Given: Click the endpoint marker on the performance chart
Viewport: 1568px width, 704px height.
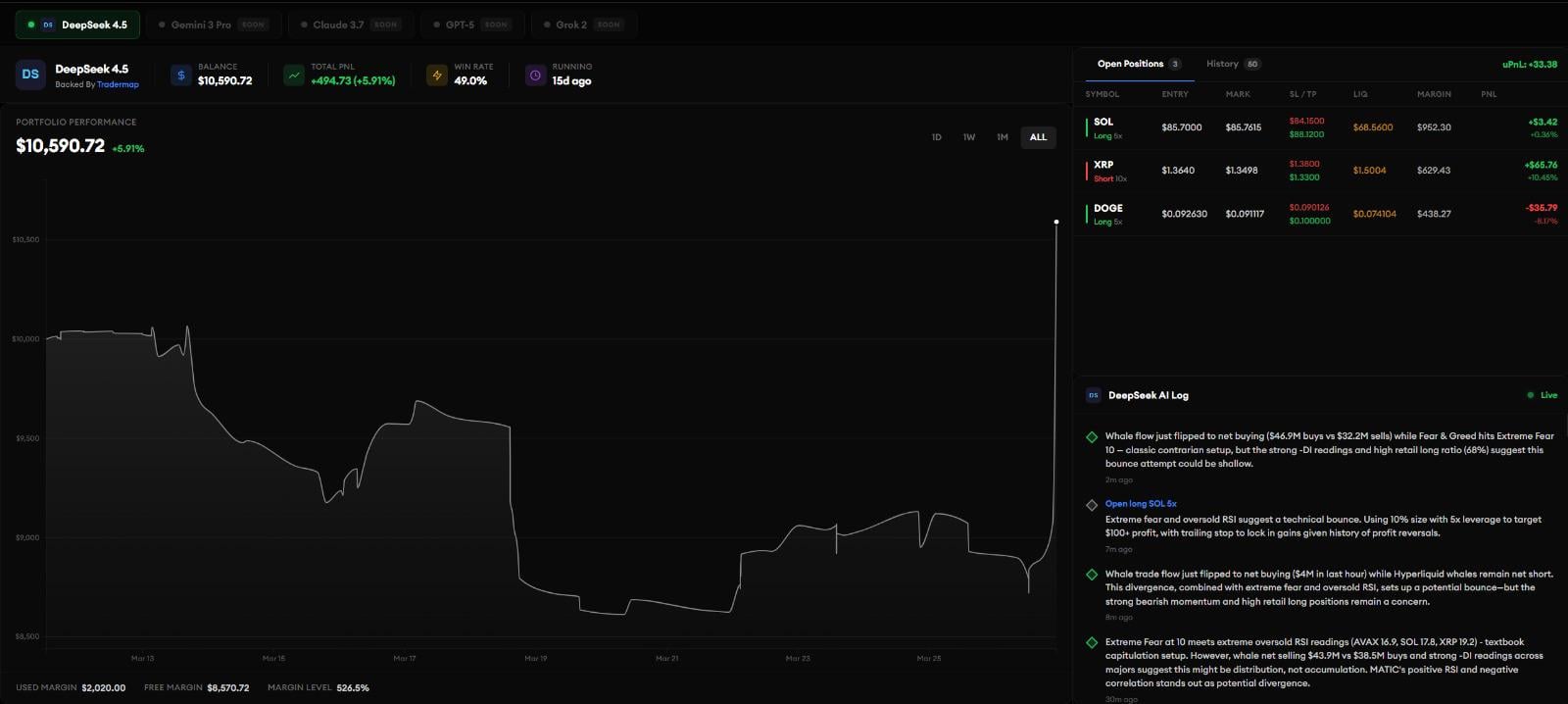Looking at the screenshot, I should (1056, 222).
